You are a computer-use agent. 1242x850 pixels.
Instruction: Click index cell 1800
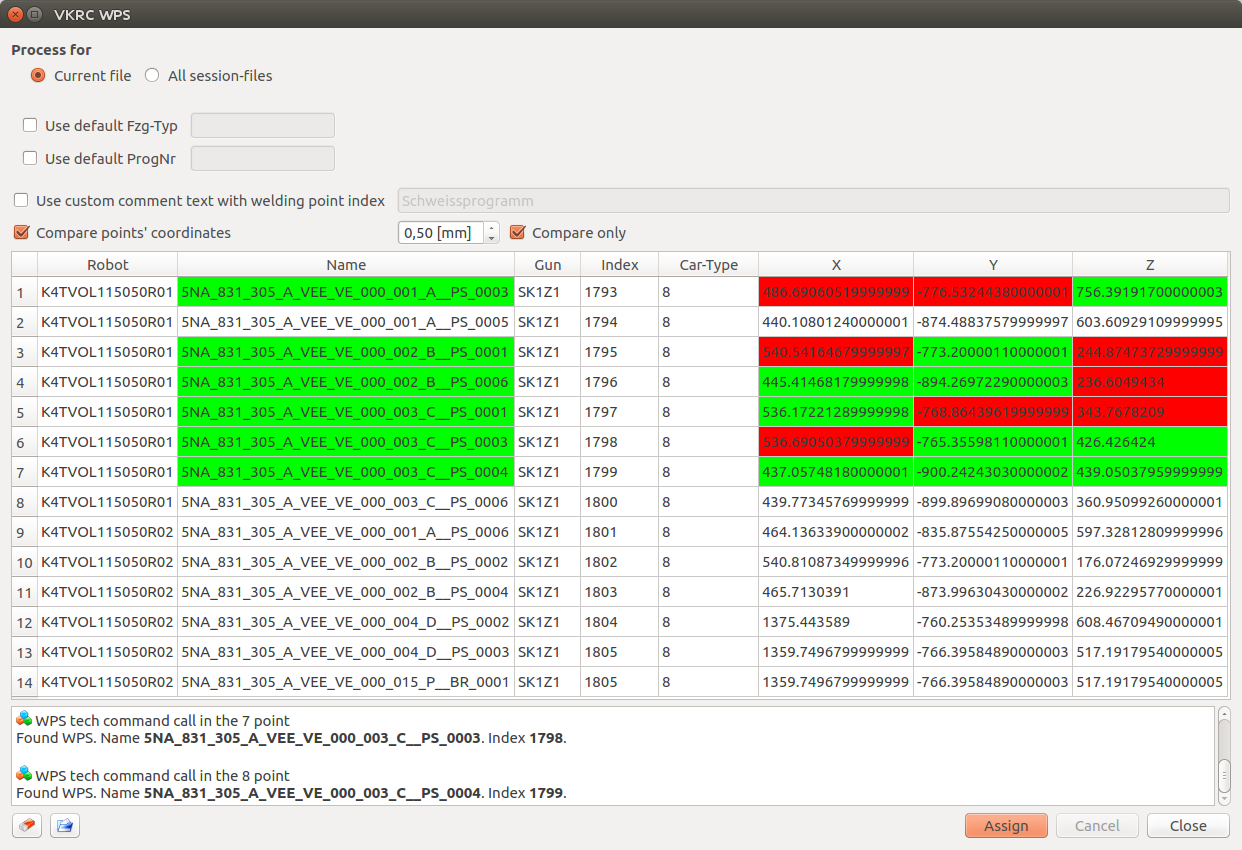620,502
